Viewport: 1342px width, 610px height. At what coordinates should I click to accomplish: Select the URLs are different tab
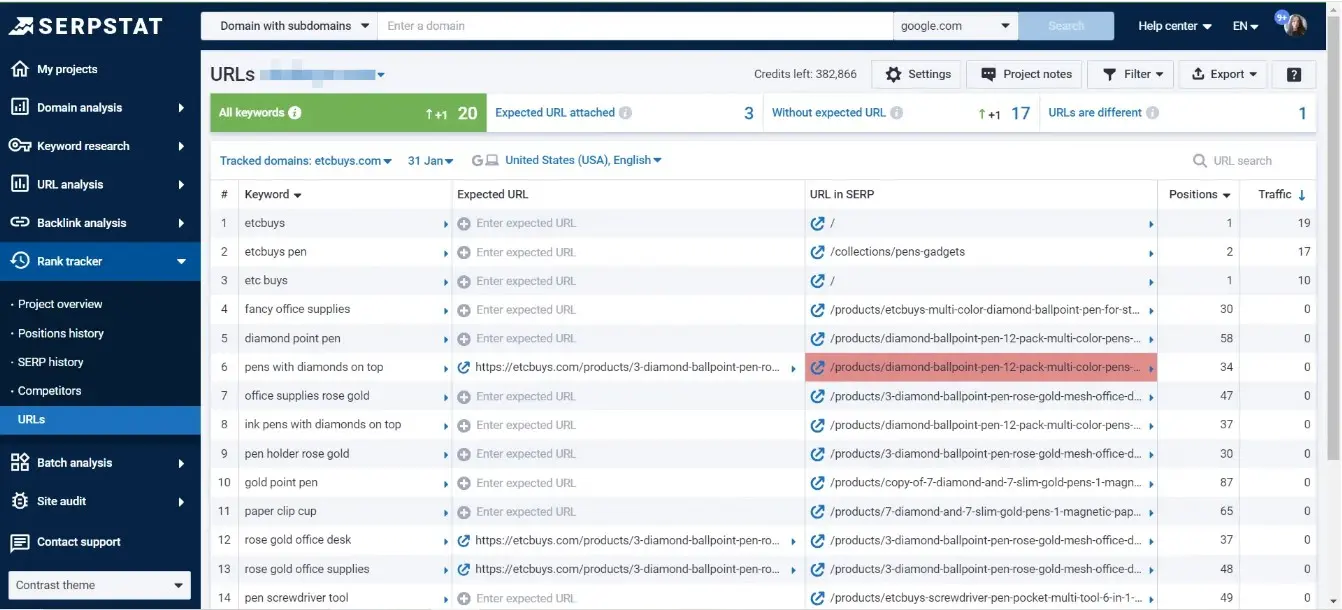point(1177,113)
